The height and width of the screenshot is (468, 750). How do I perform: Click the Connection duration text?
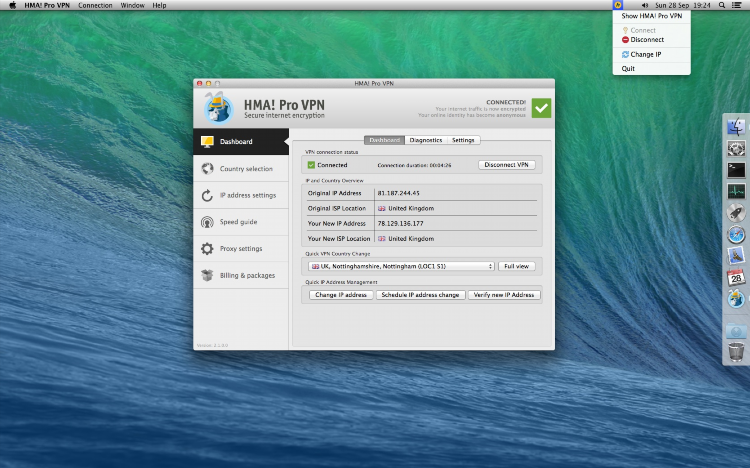pos(414,165)
